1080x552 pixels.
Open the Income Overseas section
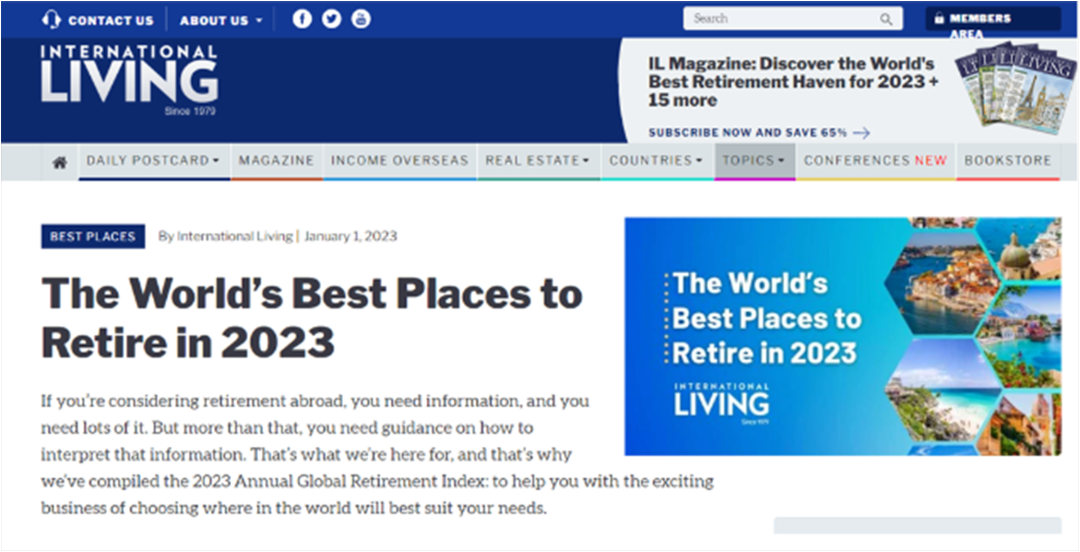pos(399,161)
